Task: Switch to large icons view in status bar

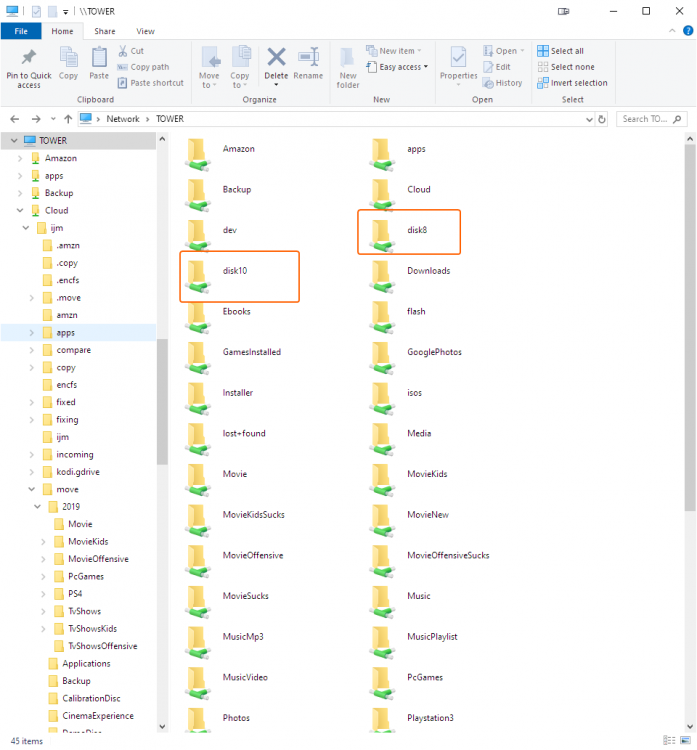Action: (x=685, y=740)
